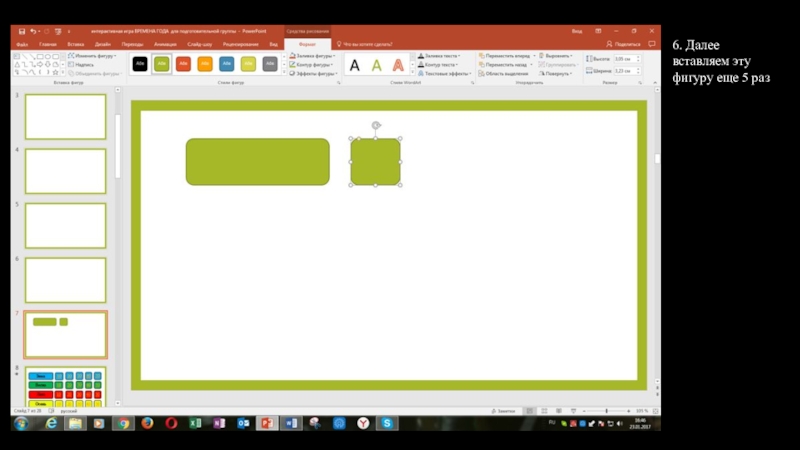Click the Надпись text box button
The width and height of the screenshot is (800, 450).
tap(81, 65)
